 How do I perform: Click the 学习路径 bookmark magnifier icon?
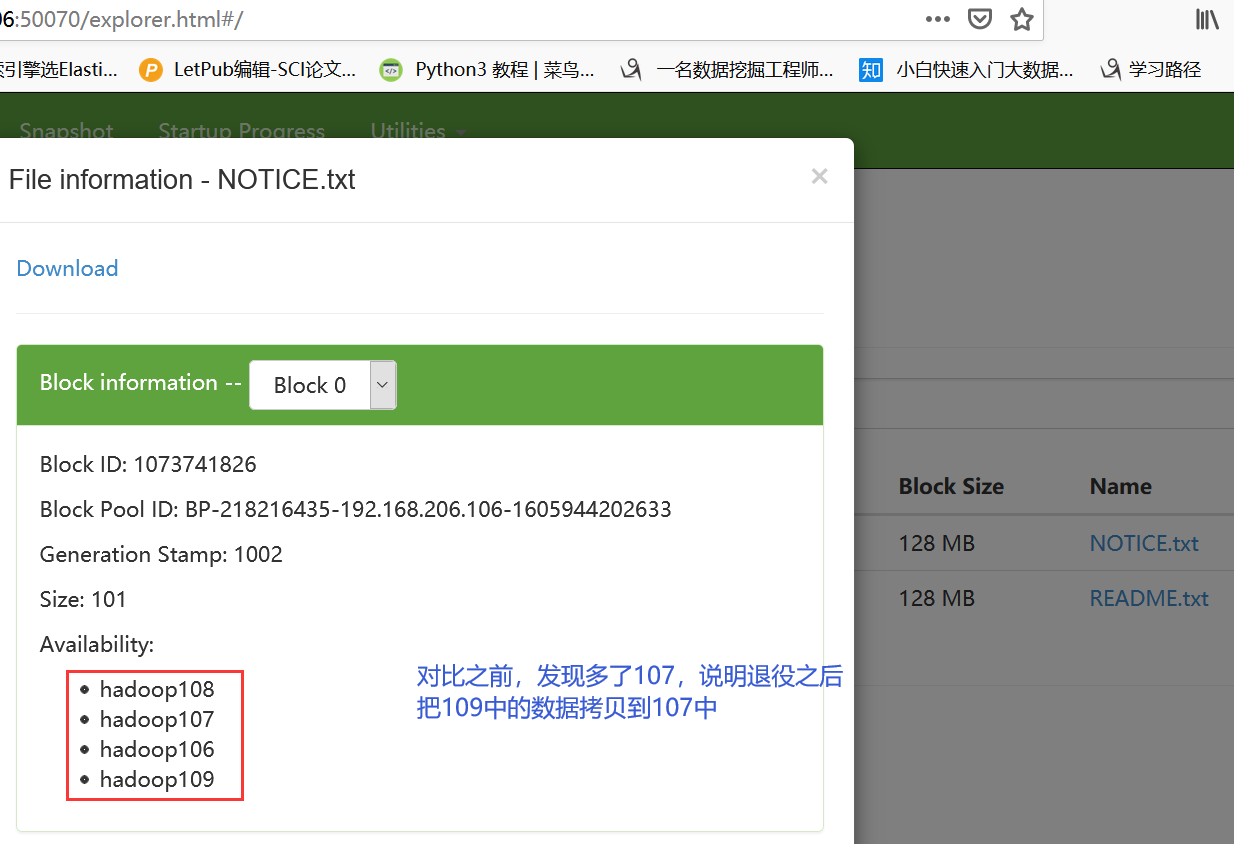click(x=1110, y=69)
